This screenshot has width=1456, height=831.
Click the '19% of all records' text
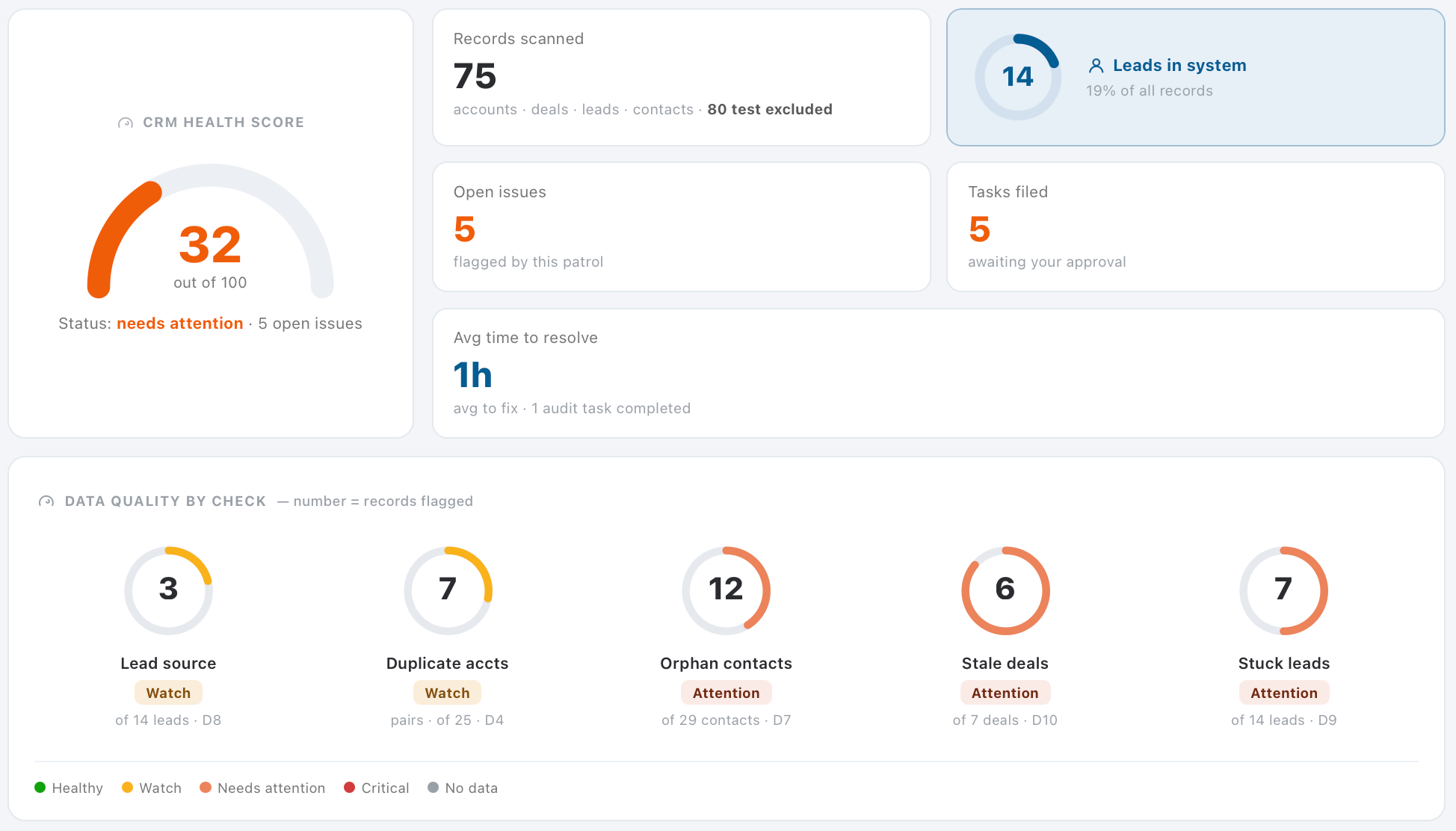pos(1150,91)
